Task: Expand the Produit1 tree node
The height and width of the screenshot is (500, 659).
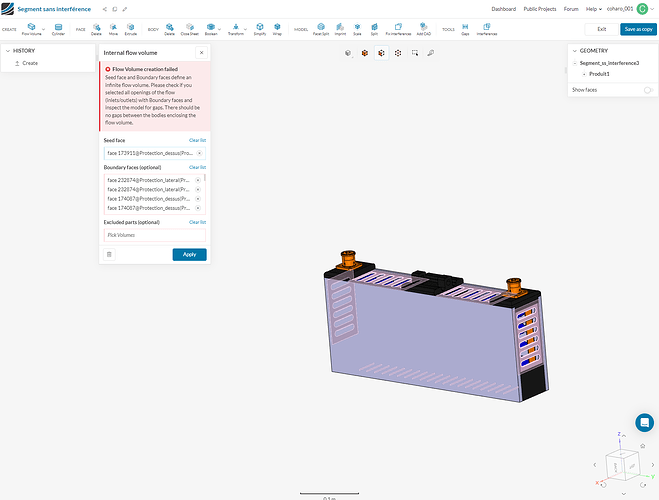Action: coord(584,74)
